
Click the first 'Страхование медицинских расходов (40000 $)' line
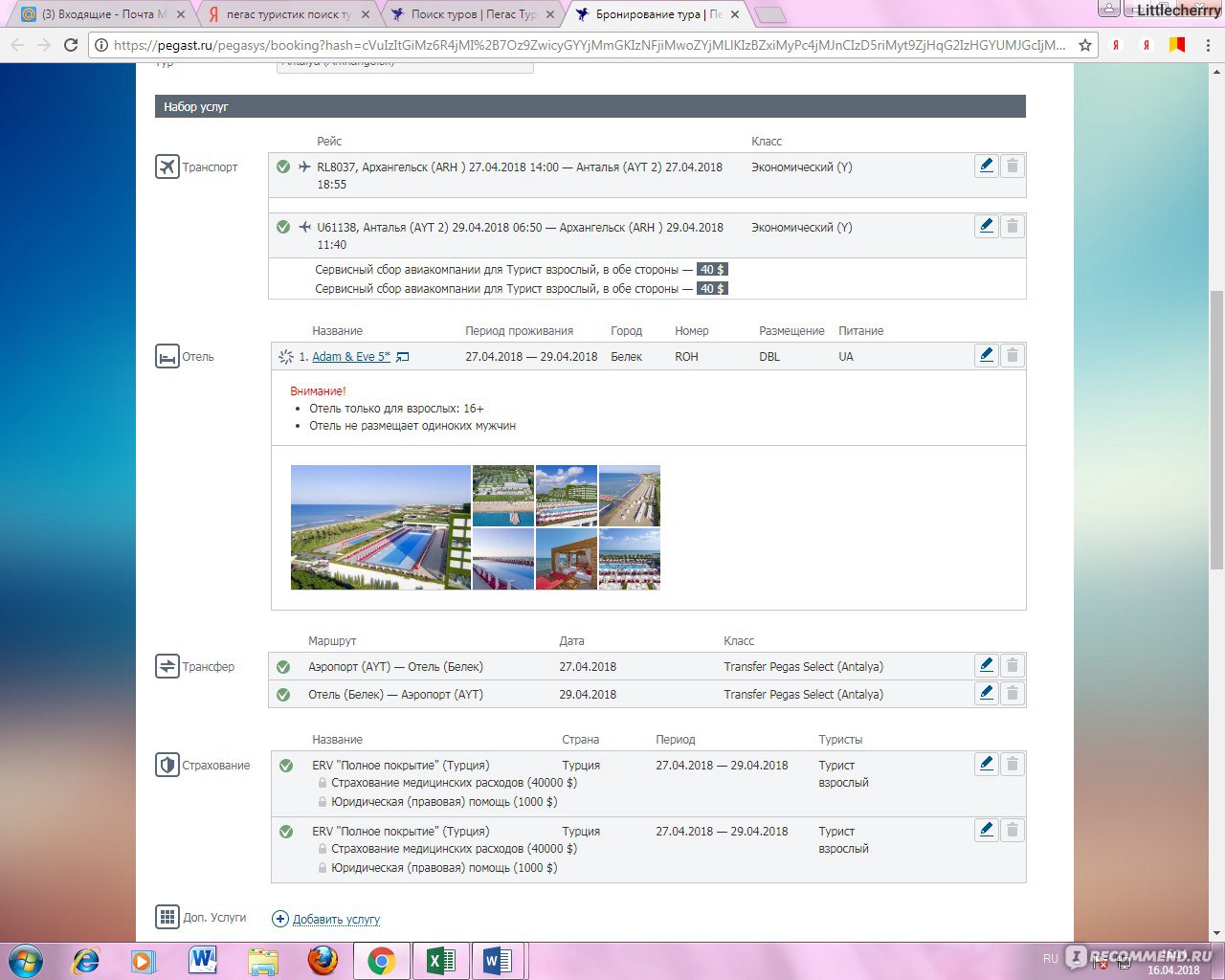click(454, 782)
